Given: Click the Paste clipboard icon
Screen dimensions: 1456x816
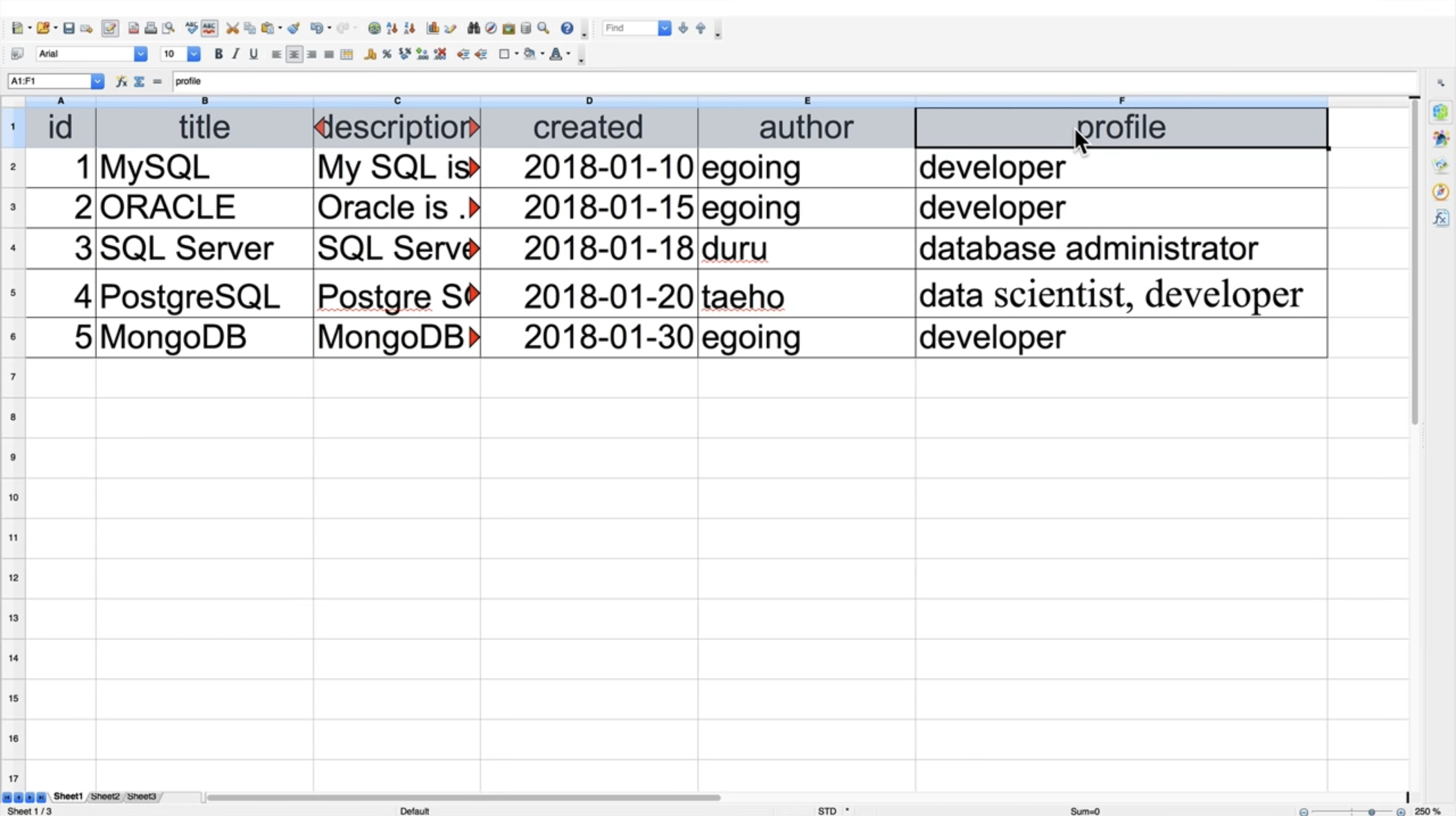Looking at the screenshot, I should click(268, 28).
